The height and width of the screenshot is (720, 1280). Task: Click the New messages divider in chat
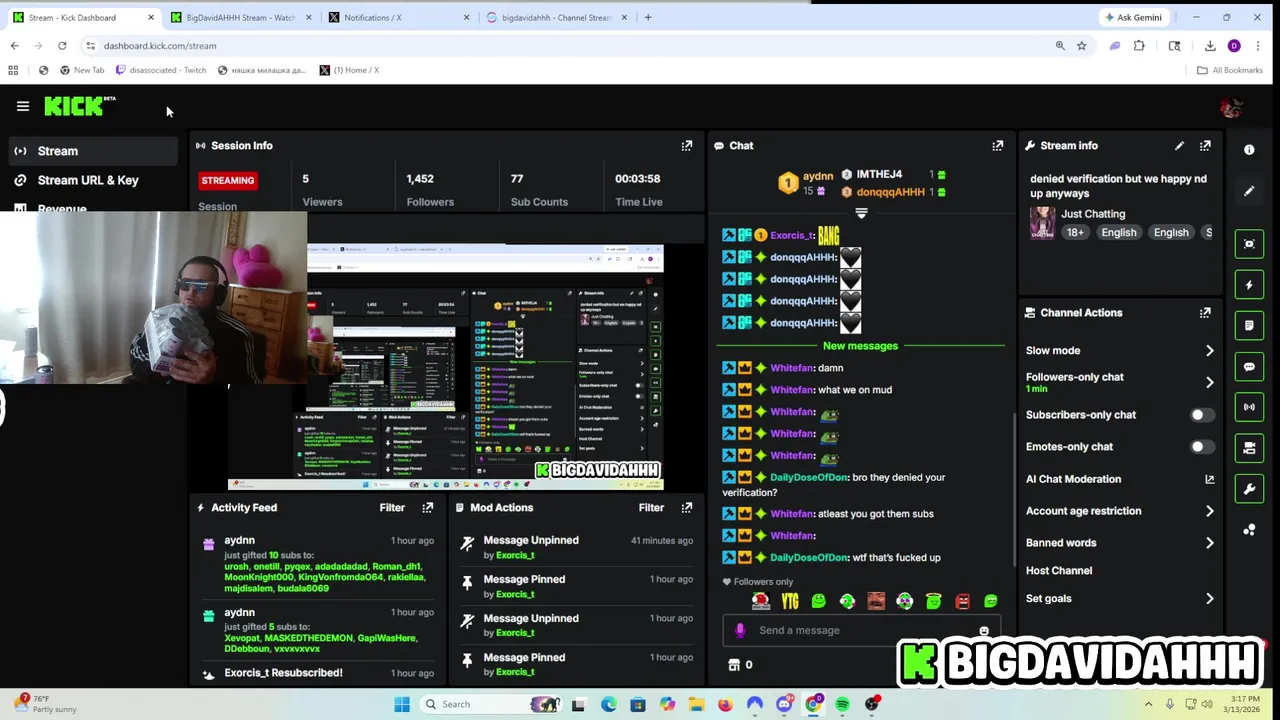point(860,346)
